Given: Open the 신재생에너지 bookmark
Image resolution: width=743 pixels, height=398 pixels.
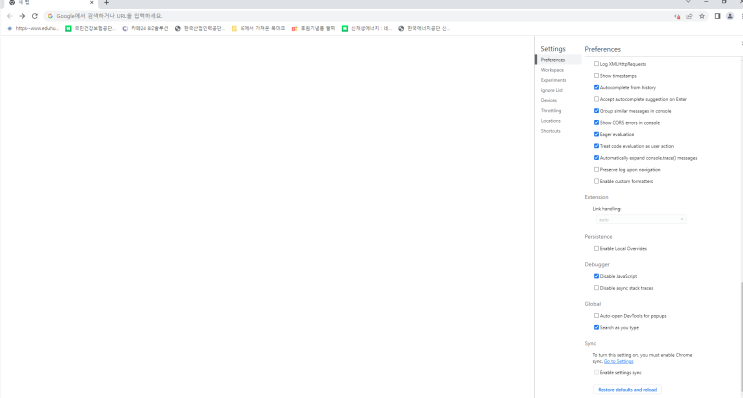Looking at the screenshot, I should (367, 28).
